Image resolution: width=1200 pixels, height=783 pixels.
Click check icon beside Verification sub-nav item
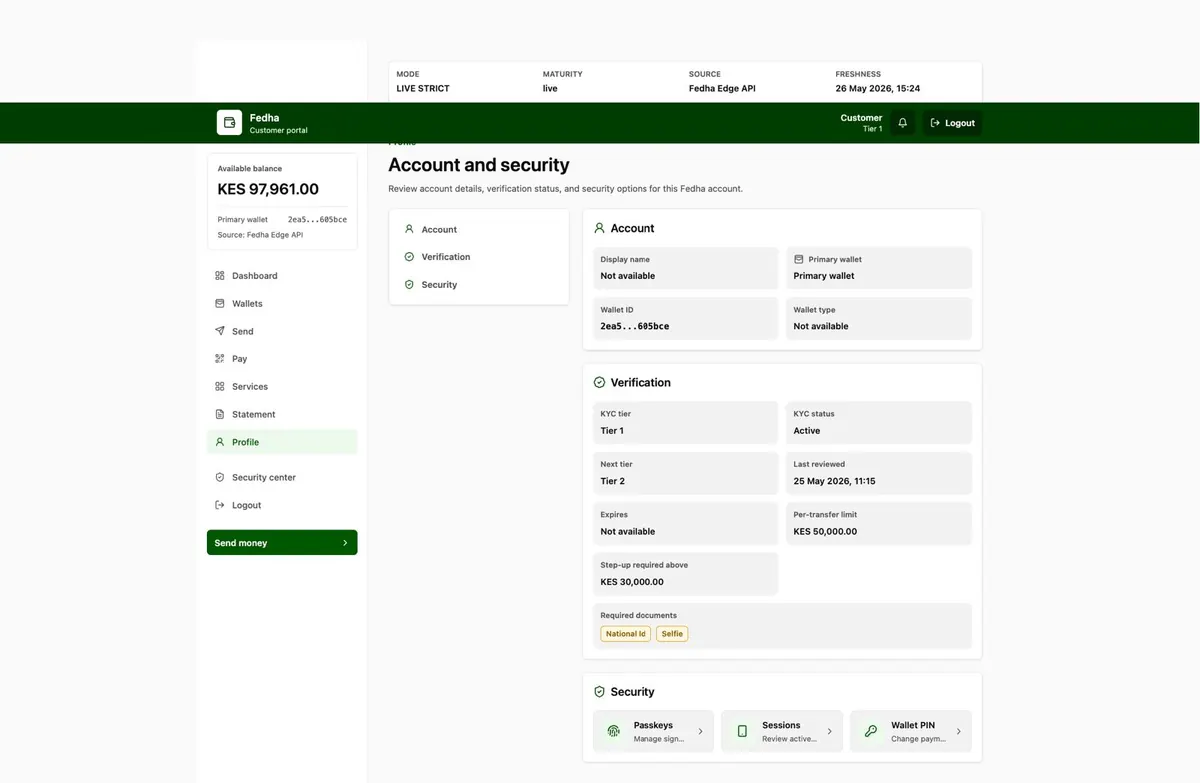(409, 257)
